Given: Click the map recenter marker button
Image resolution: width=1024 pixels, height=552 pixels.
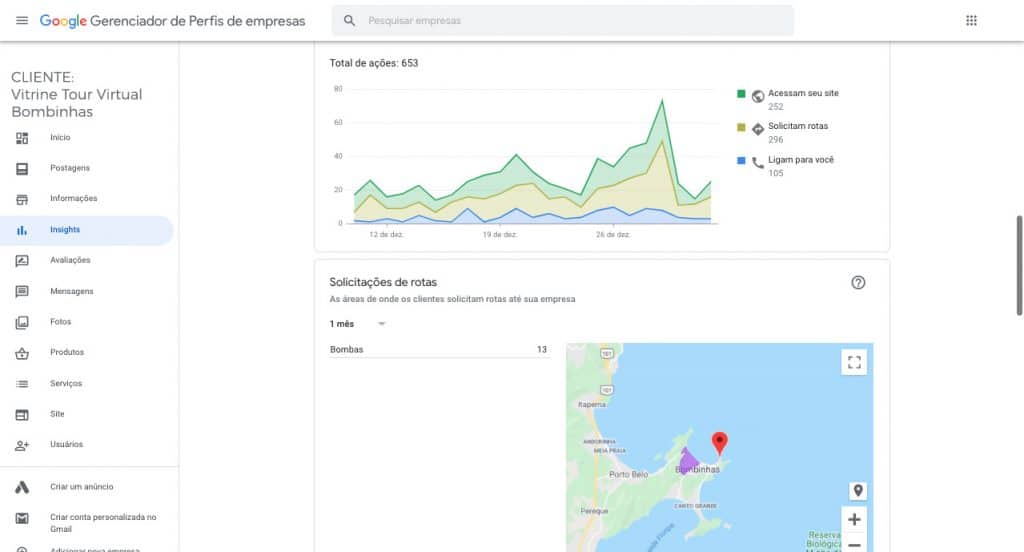Looking at the screenshot, I should [x=857, y=491].
